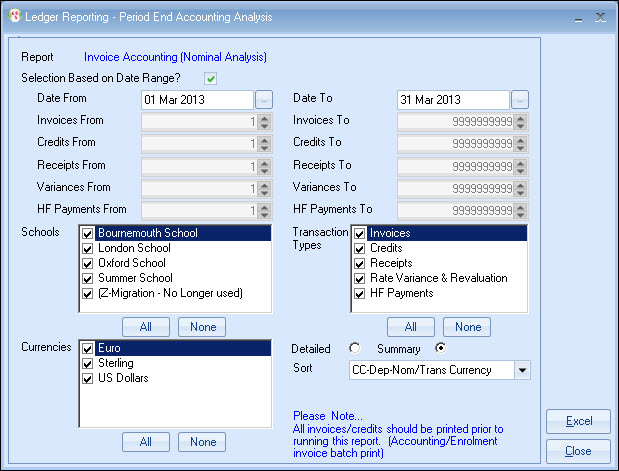Screen dimensions: 619x471
Task: Click inside the Date To field
Action: tap(453, 100)
